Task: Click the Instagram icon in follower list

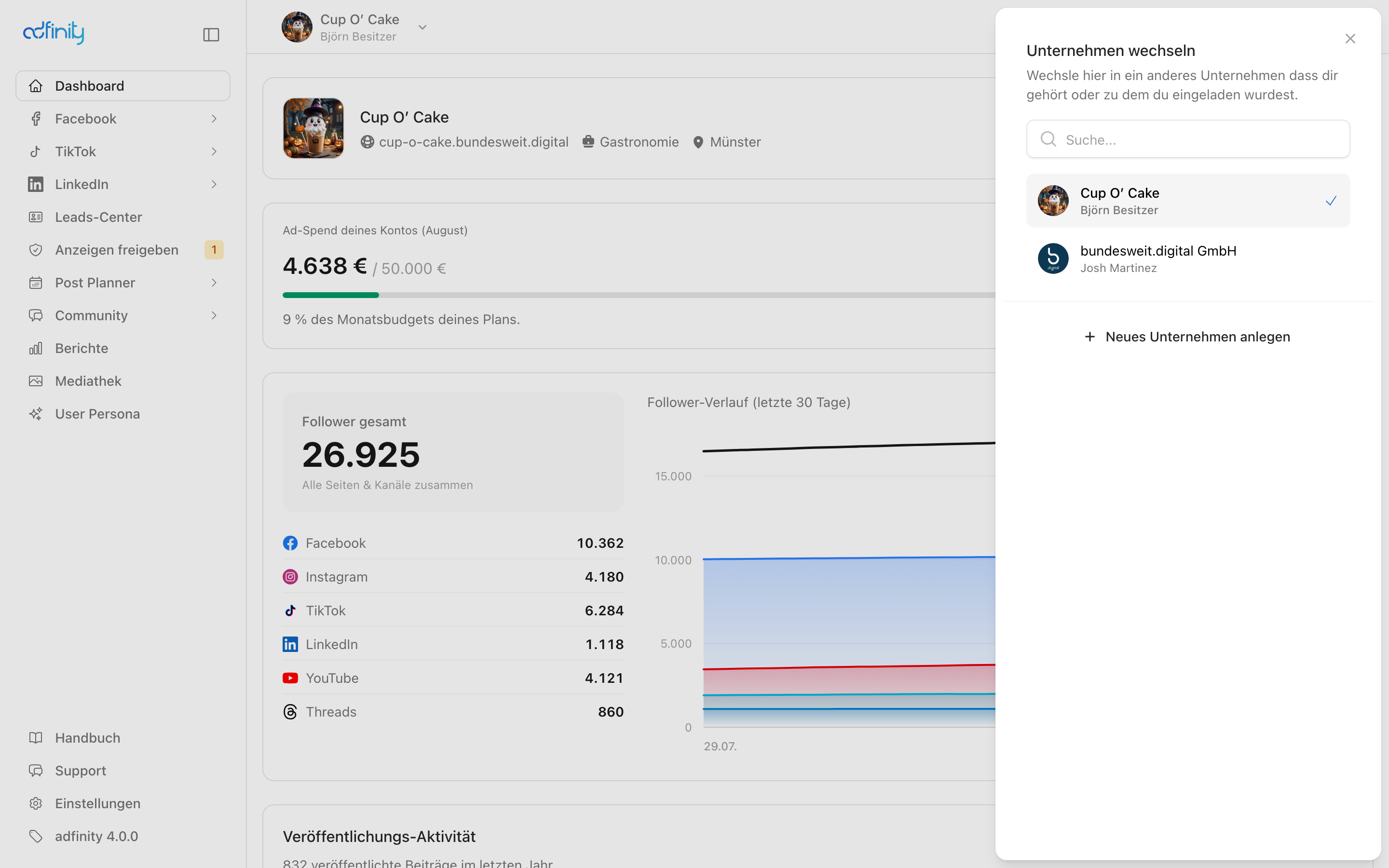Action: click(290, 577)
